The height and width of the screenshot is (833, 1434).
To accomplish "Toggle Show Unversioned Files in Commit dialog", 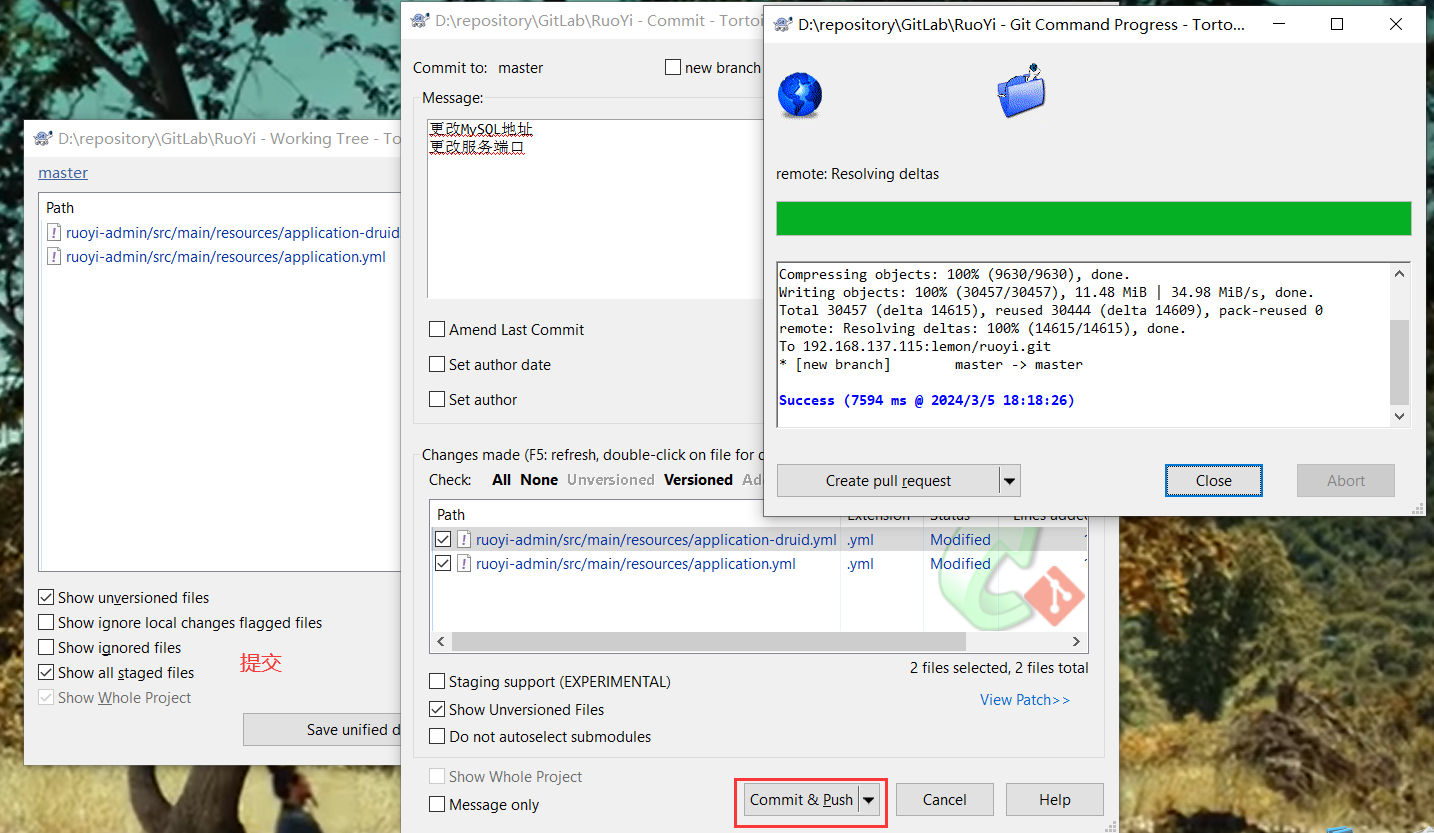I will 437,710.
